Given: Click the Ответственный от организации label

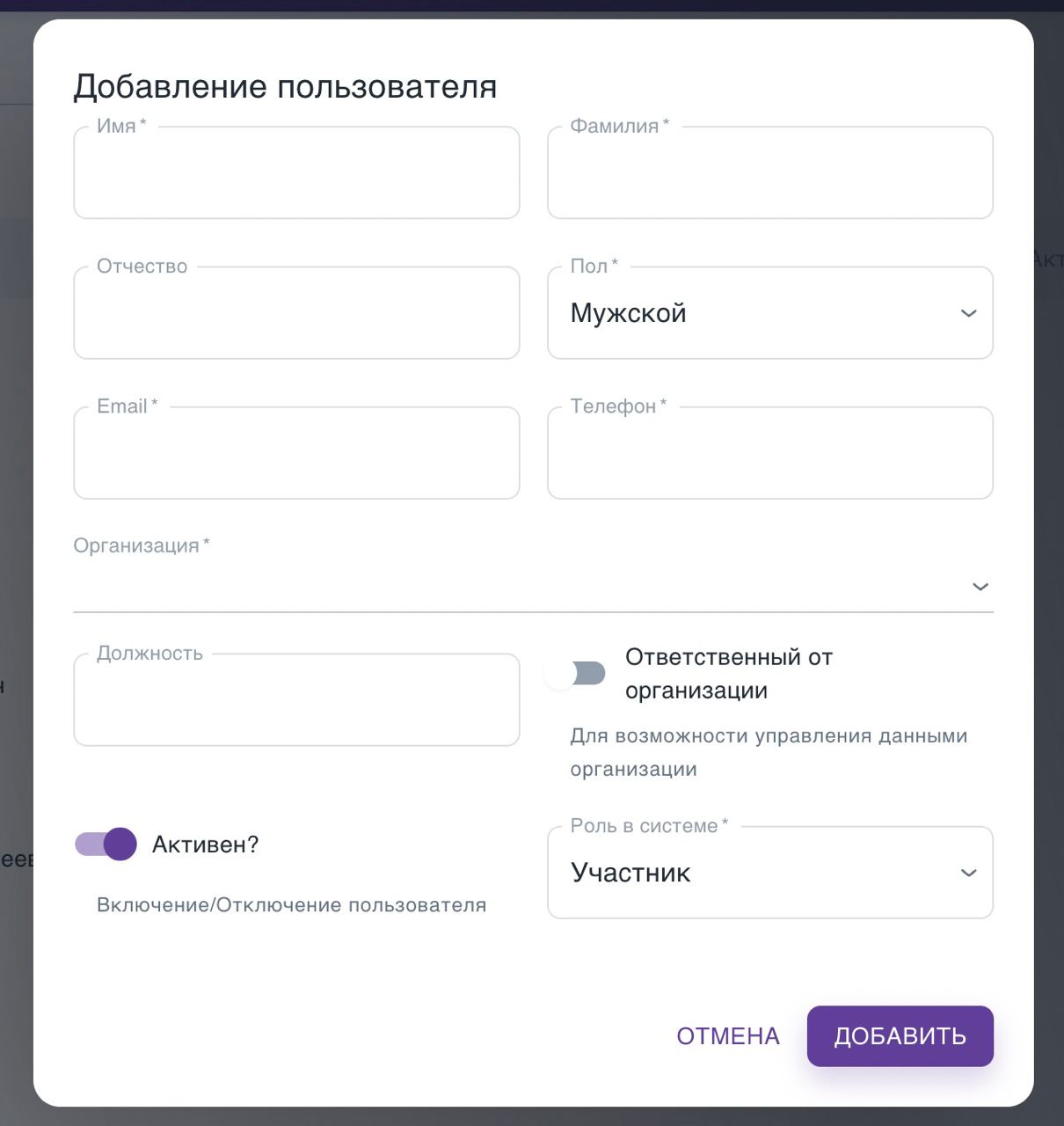Looking at the screenshot, I should 728,673.
